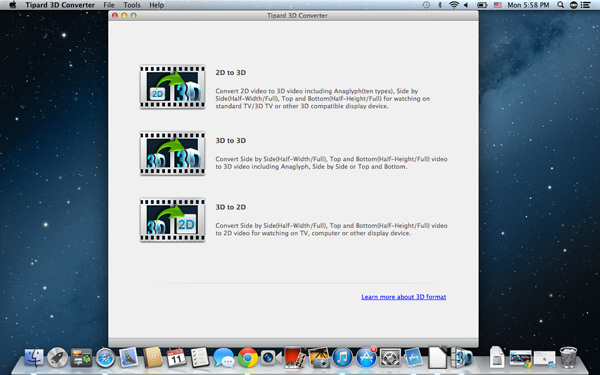Open Learn more about 3D format link
The width and height of the screenshot is (600, 375).
point(404,297)
